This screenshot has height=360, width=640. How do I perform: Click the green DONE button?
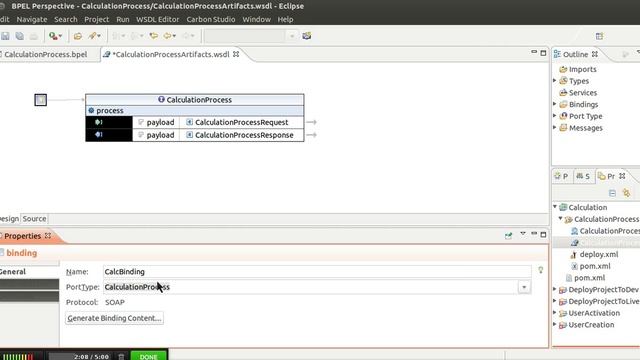pyautogui.click(x=149, y=356)
